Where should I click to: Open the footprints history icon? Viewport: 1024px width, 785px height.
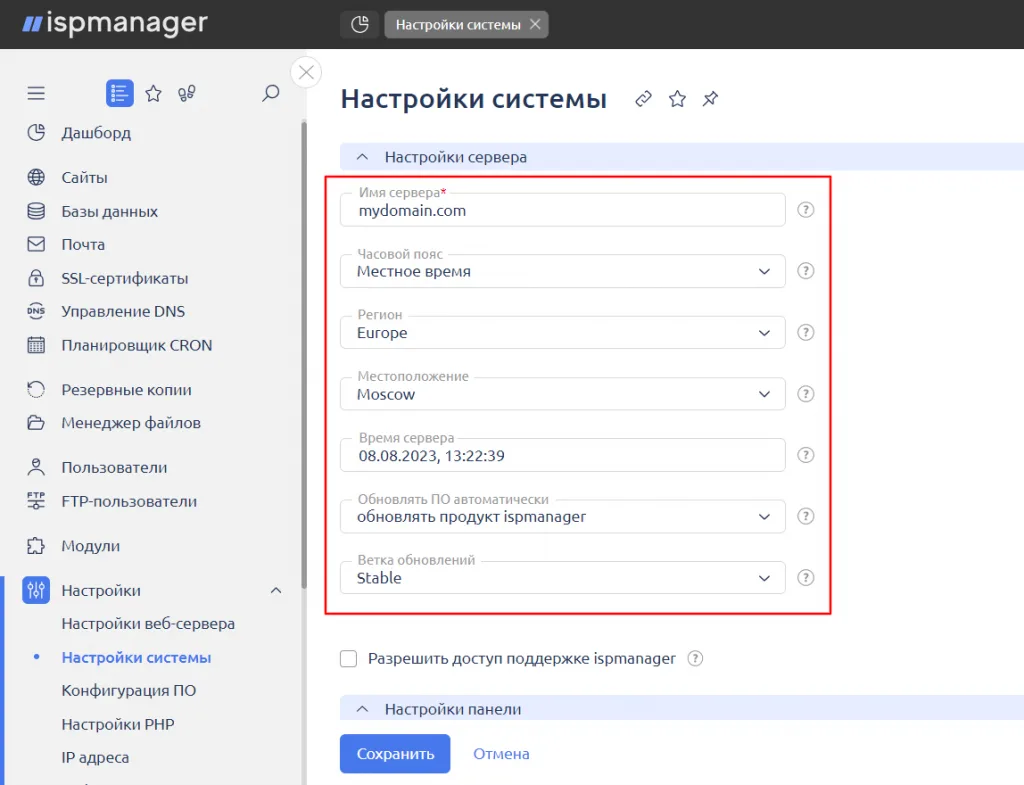(187, 93)
